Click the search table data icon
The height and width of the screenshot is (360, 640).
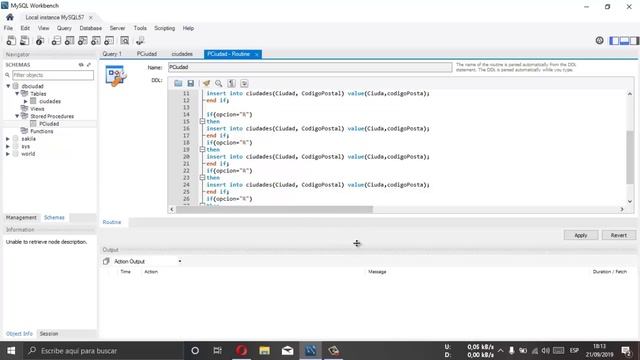124,40
